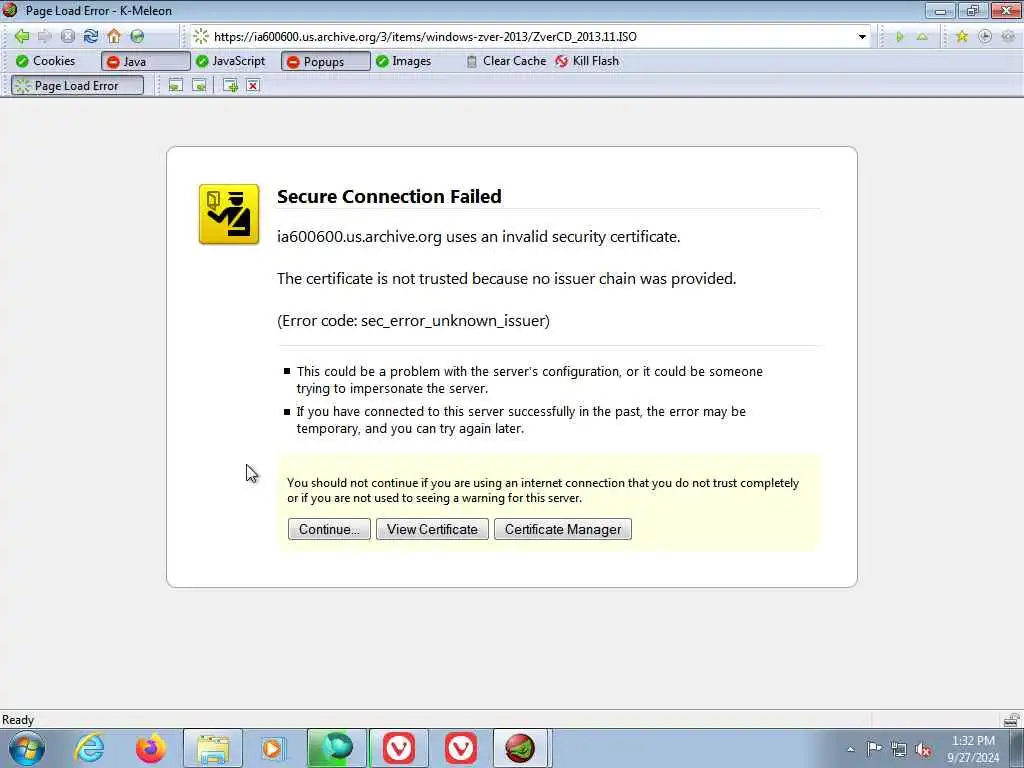The height and width of the screenshot is (768, 1024).
Task: Click the Continue... button
Action: coord(329,530)
